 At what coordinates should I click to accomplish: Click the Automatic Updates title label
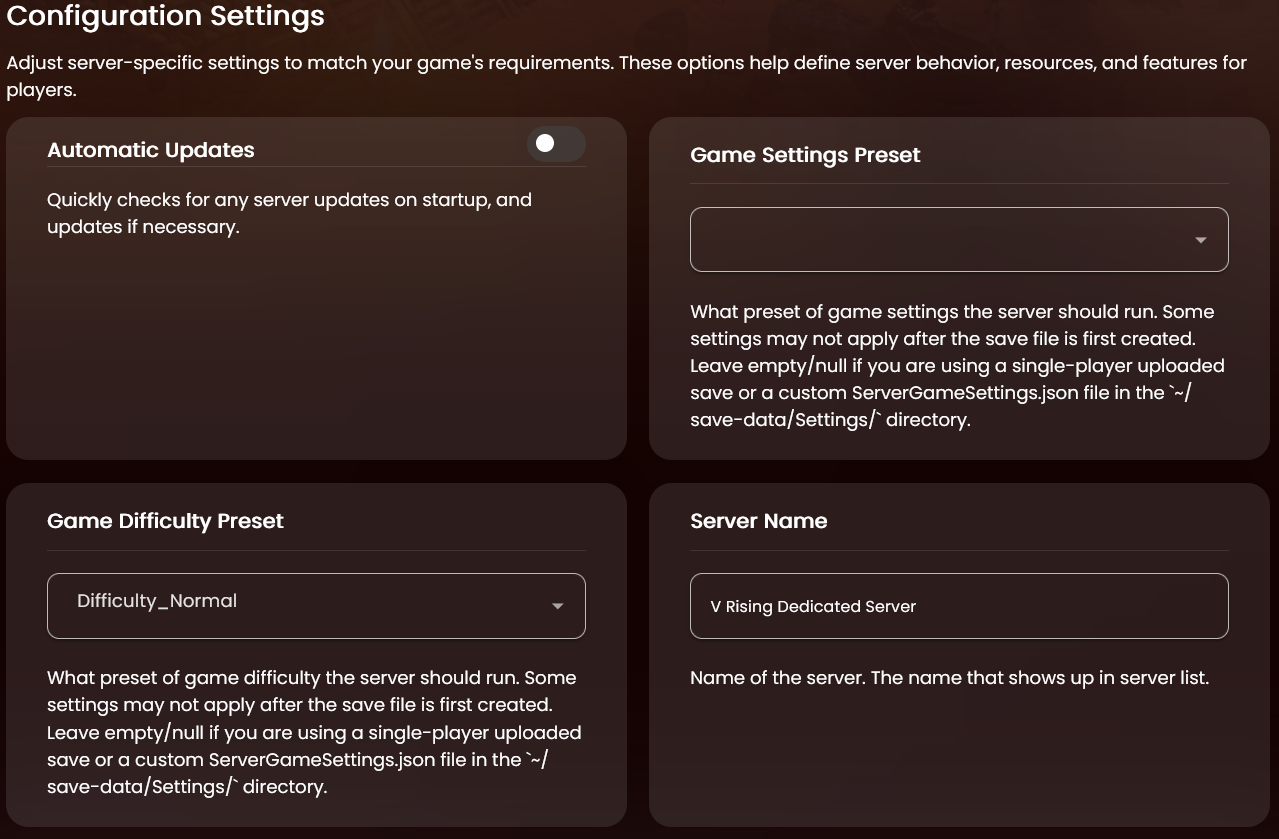(x=151, y=150)
